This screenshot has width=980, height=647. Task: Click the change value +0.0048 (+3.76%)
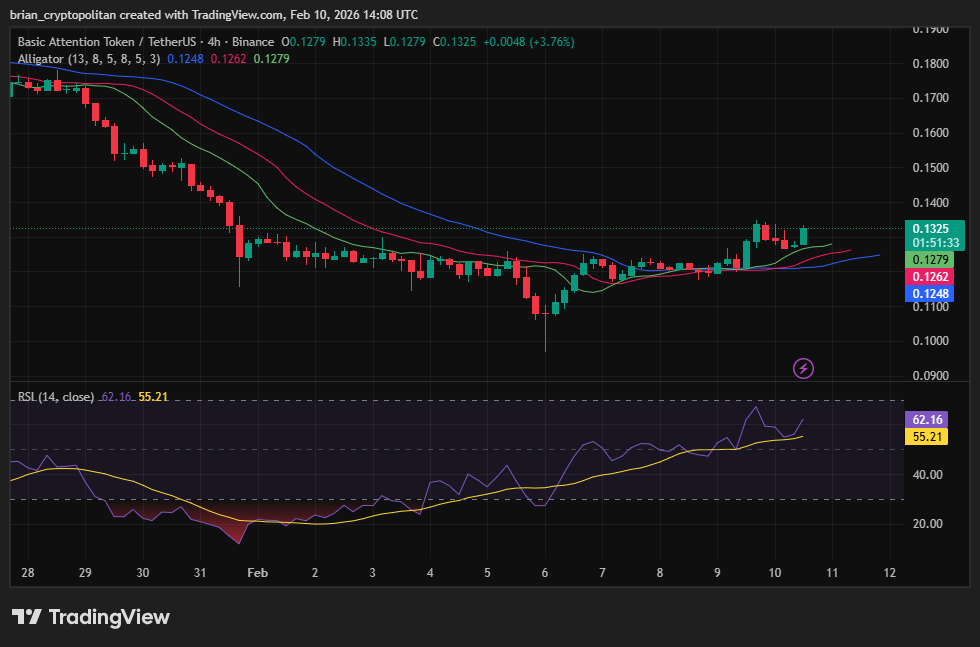click(529, 42)
